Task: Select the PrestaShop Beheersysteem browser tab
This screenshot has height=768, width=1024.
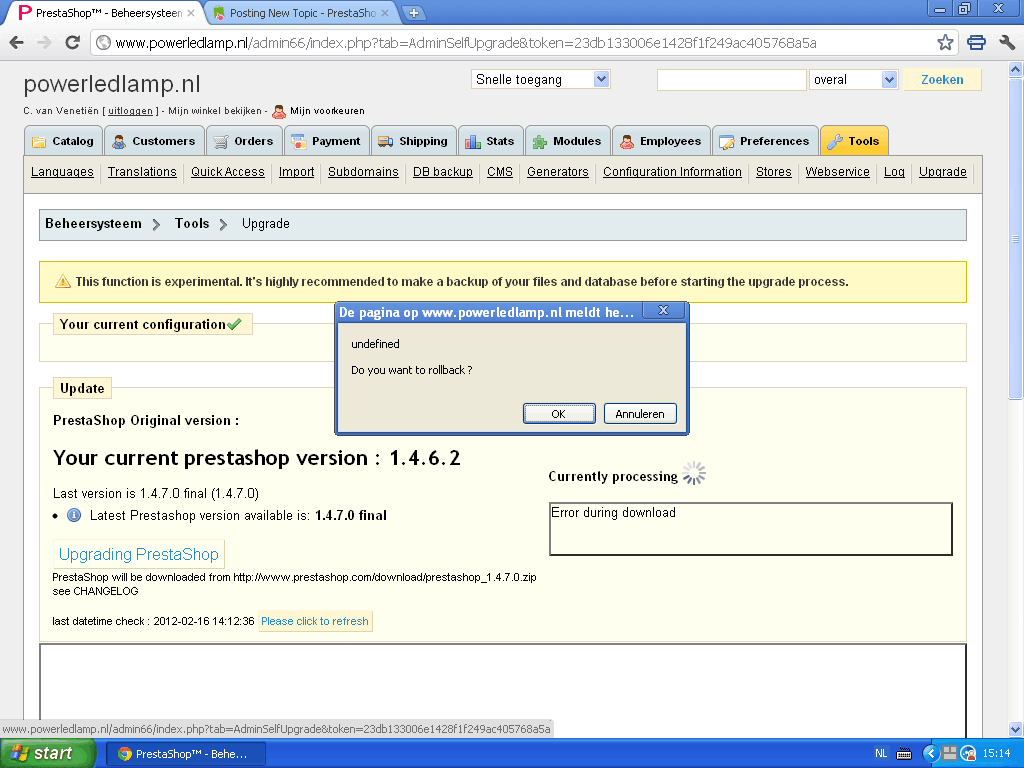Action: click(x=108, y=13)
